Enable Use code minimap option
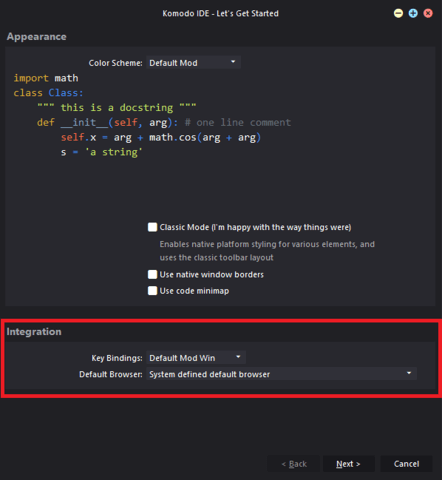Viewport: 442px width, 480px height. point(152,291)
